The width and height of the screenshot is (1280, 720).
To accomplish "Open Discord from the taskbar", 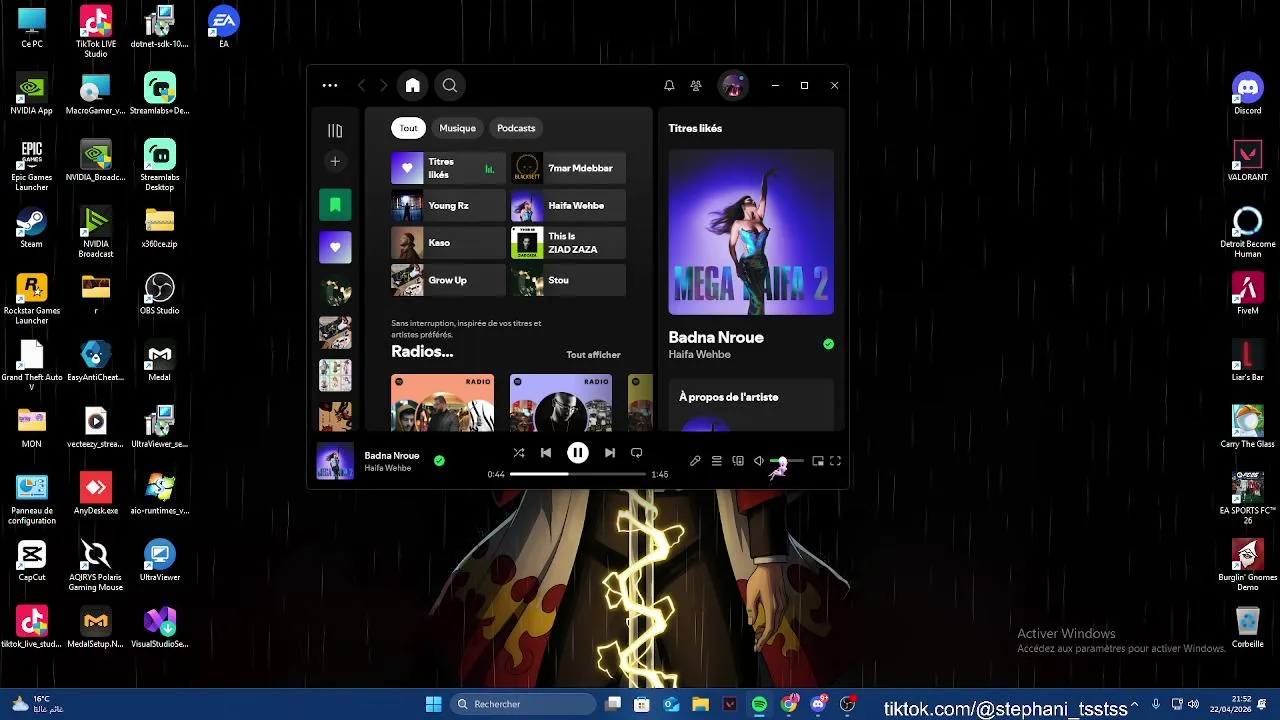I will tap(818, 705).
